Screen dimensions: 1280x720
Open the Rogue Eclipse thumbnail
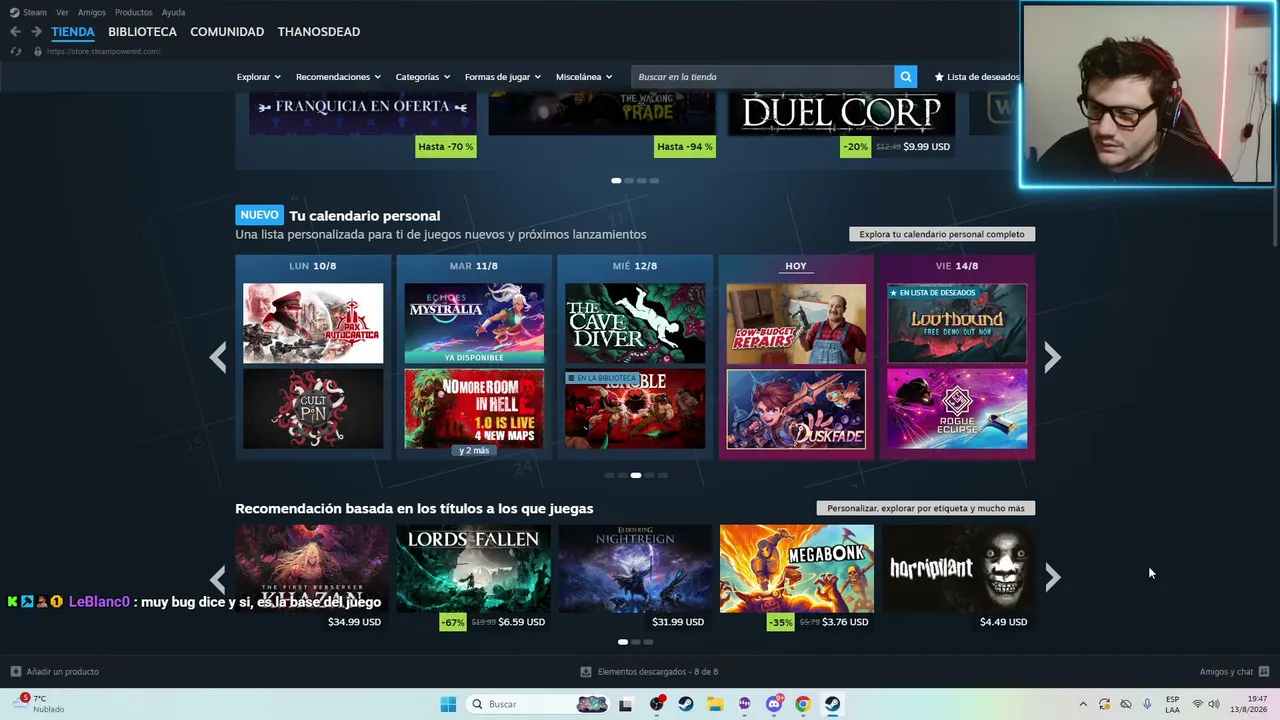pyautogui.click(x=957, y=409)
